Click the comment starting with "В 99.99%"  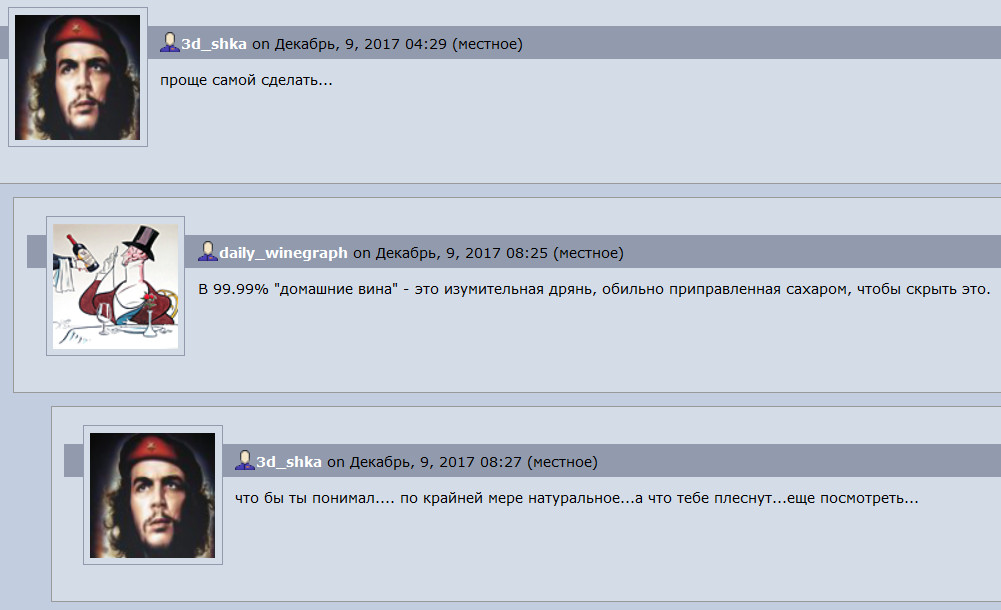(594, 290)
